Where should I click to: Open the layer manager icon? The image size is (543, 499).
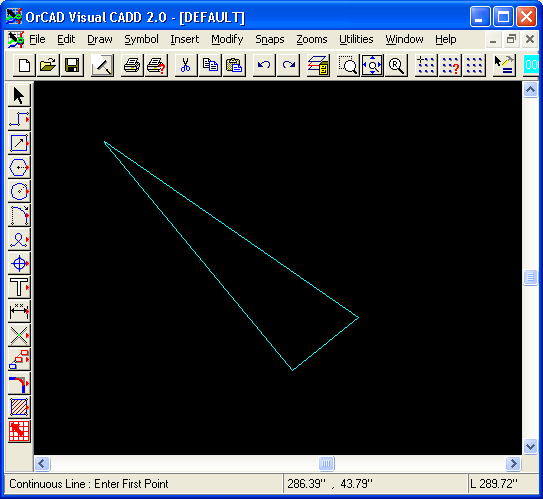318,65
